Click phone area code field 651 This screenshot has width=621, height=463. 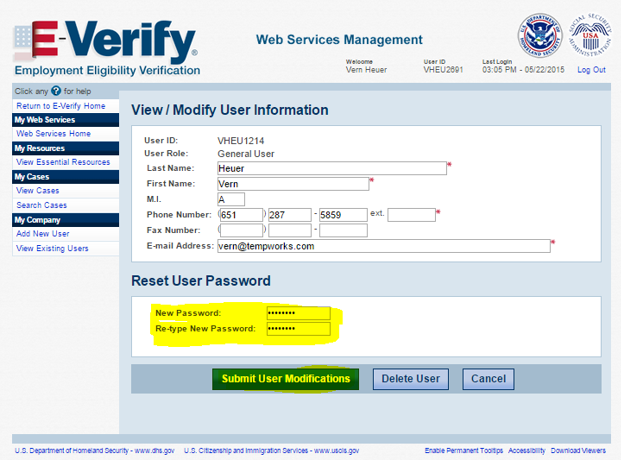pos(241,215)
